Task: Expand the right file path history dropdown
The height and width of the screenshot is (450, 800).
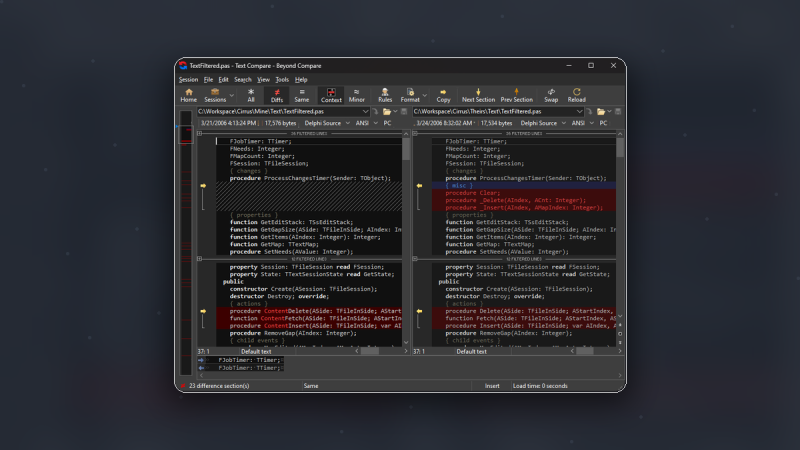Action: [x=580, y=111]
